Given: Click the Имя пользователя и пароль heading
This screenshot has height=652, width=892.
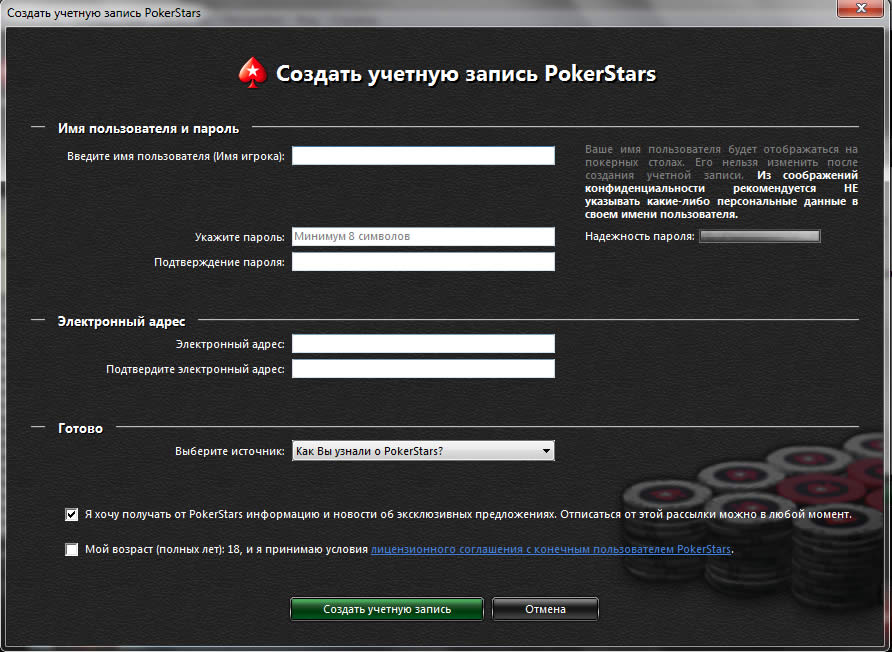Looking at the screenshot, I should tap(148, 129).
